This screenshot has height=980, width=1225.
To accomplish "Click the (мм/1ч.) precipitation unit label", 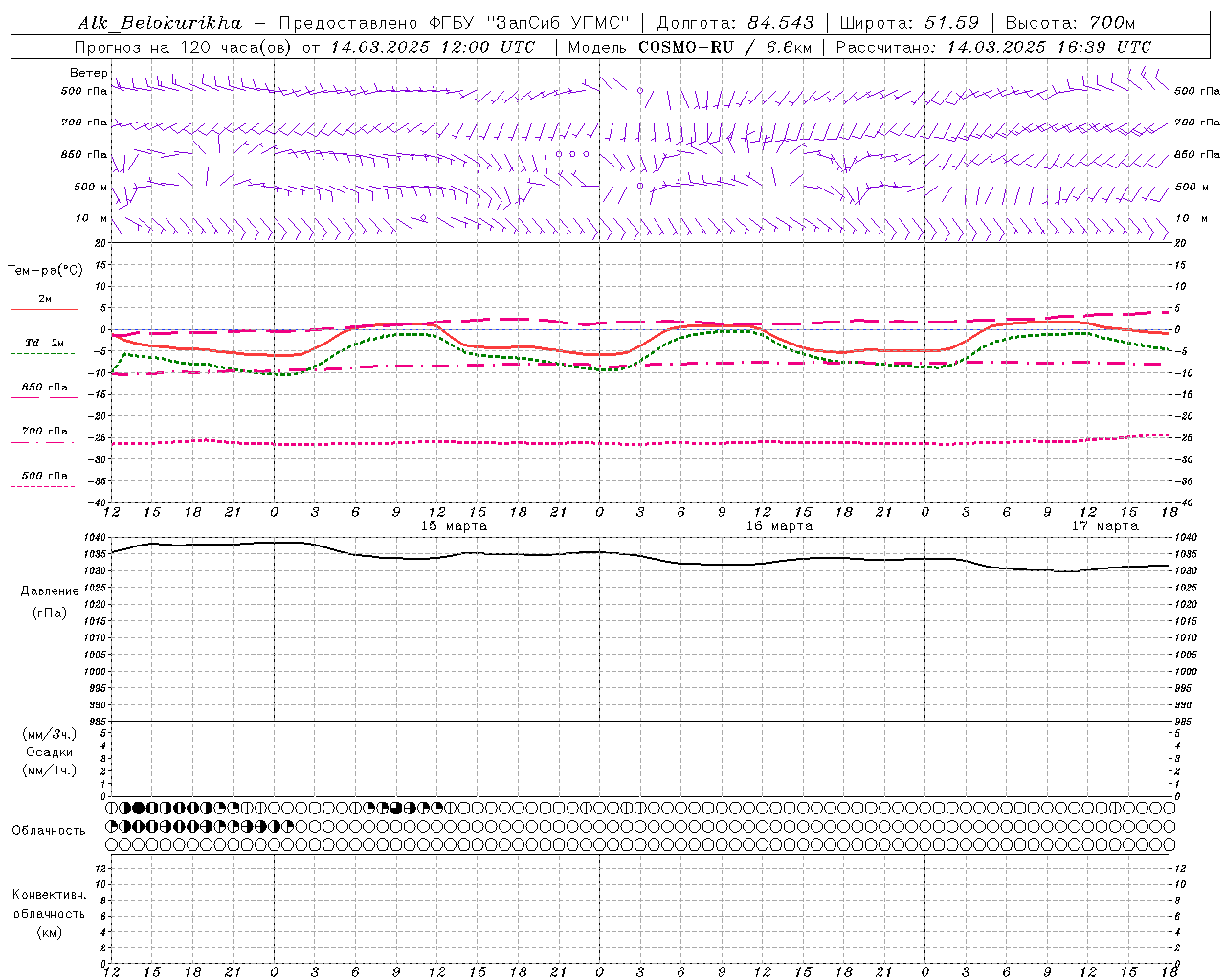I will 49,770.
